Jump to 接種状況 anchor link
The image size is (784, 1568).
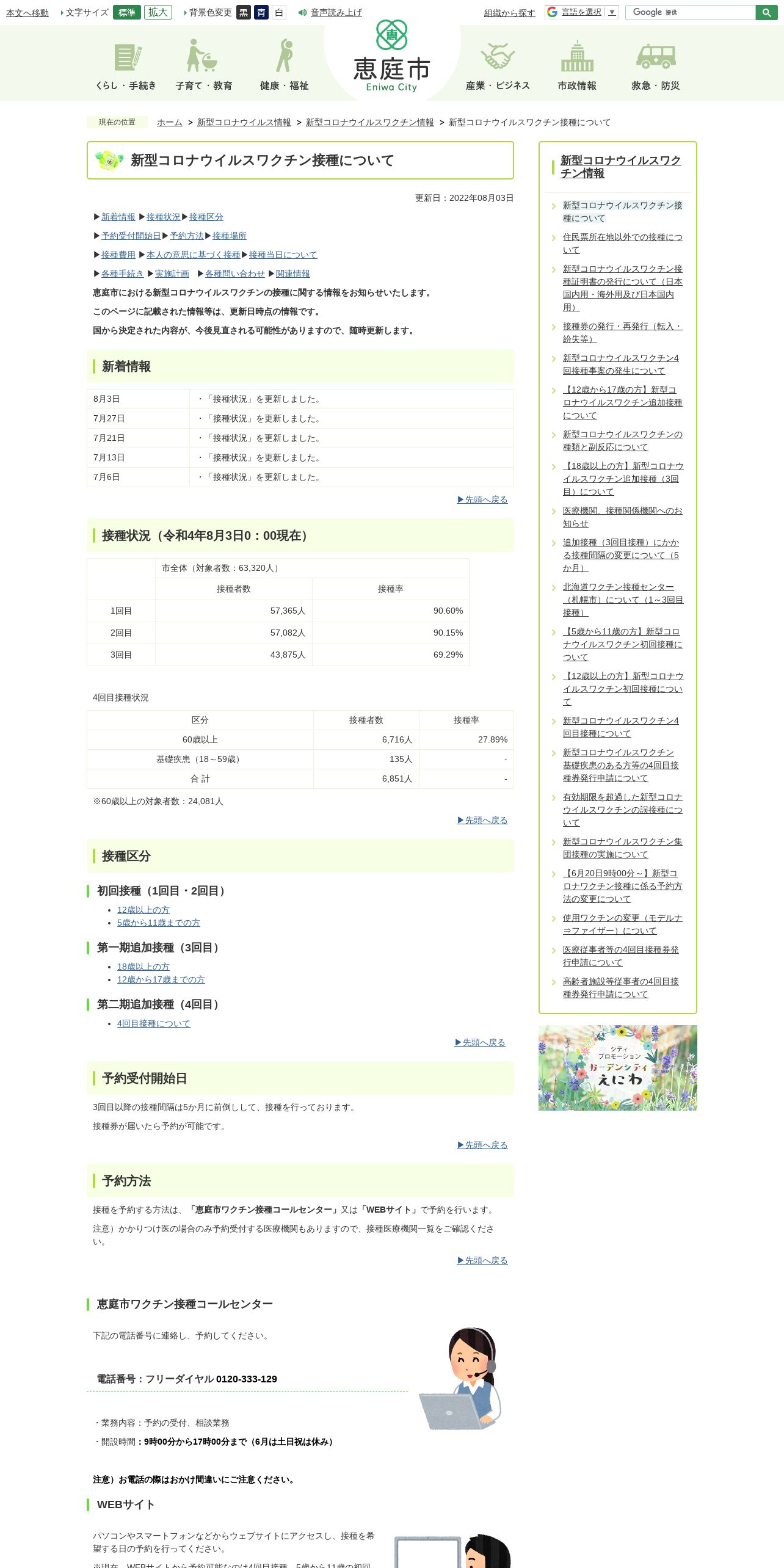point(164,217)
